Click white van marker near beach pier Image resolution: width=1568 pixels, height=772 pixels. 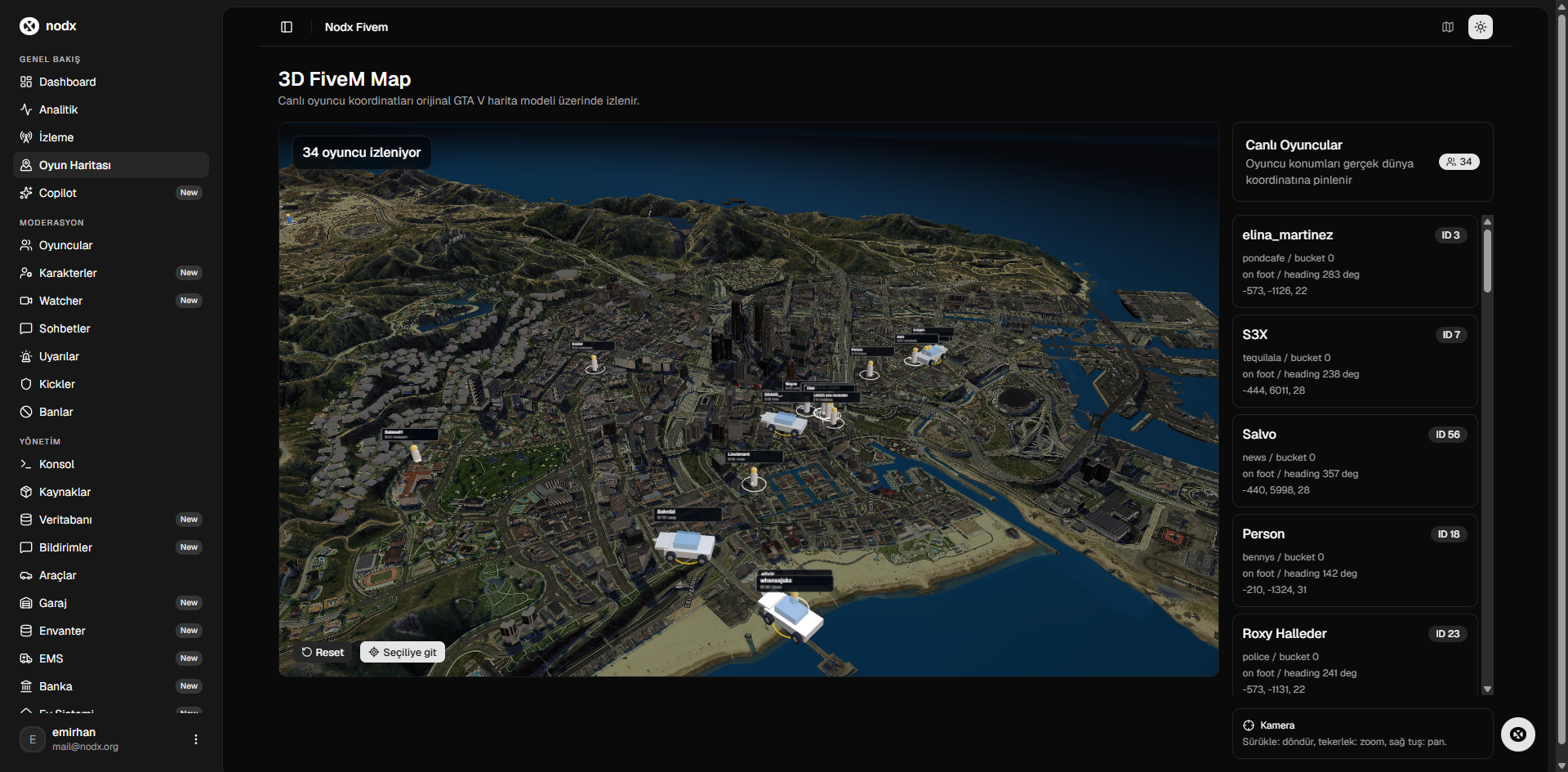point(791,617)
